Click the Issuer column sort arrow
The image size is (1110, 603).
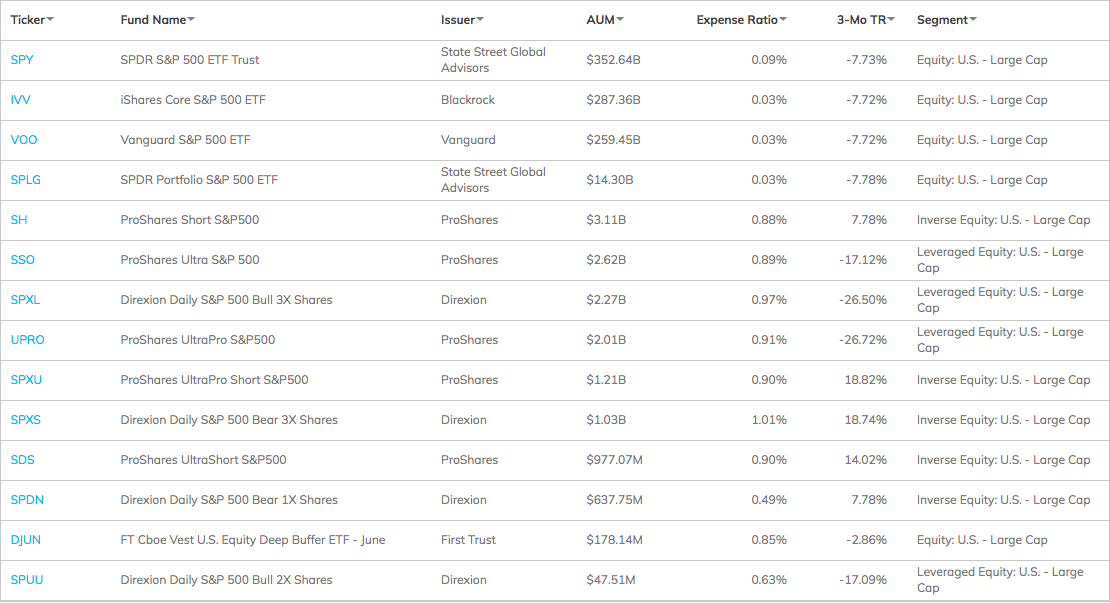[480, 21]
